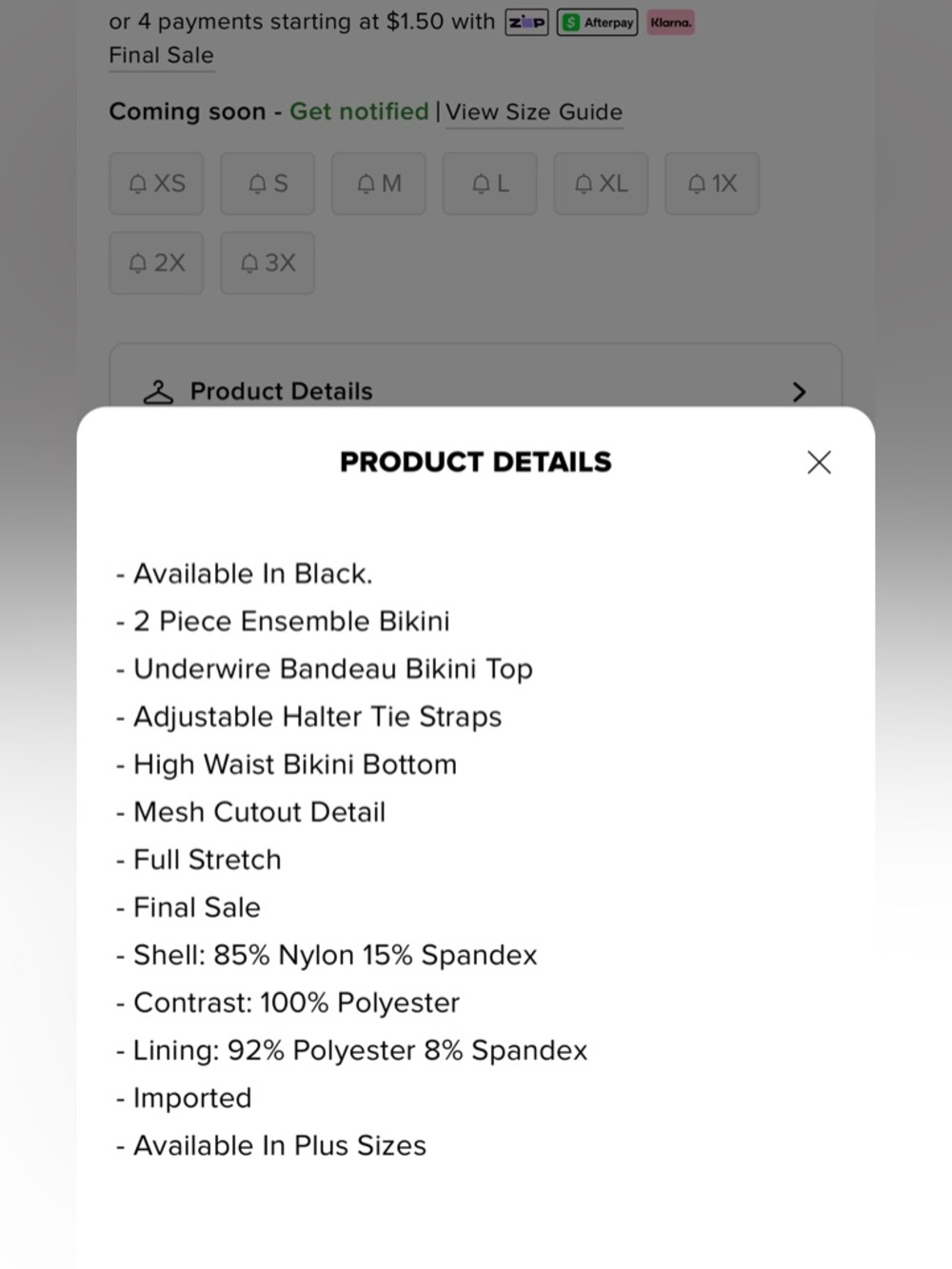Expand Product Details with the chevron arrow

point(799,392)
